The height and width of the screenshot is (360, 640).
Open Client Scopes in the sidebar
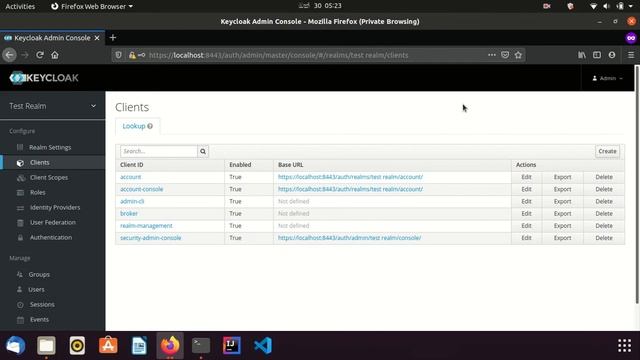coord(49,178)
